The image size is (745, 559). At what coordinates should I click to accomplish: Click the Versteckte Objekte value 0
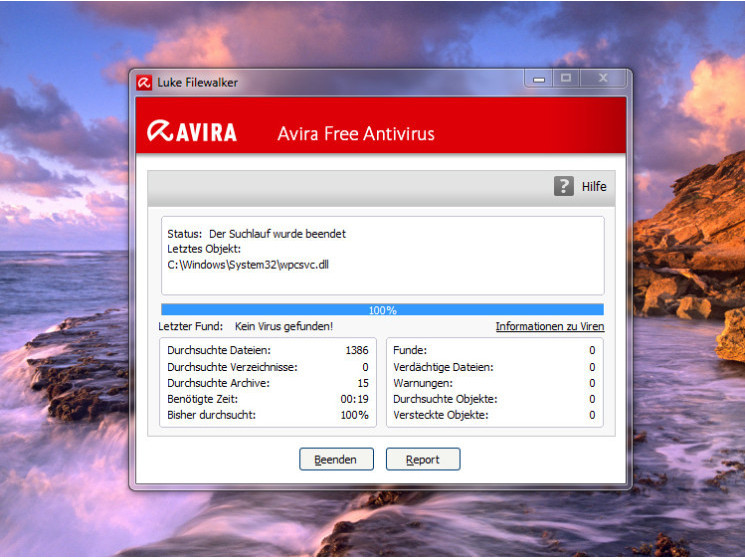coord(592,415)
